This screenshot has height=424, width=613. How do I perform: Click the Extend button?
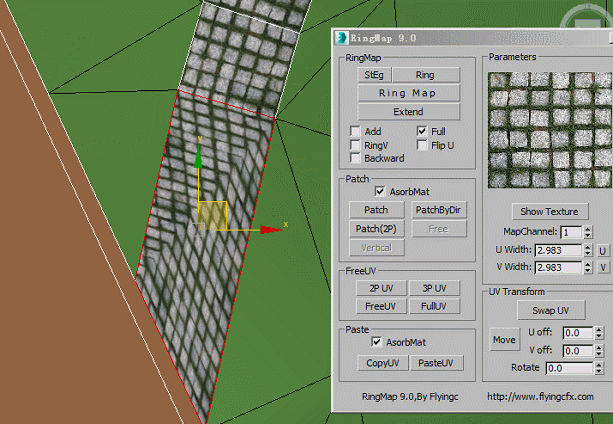tap(408, 112)
